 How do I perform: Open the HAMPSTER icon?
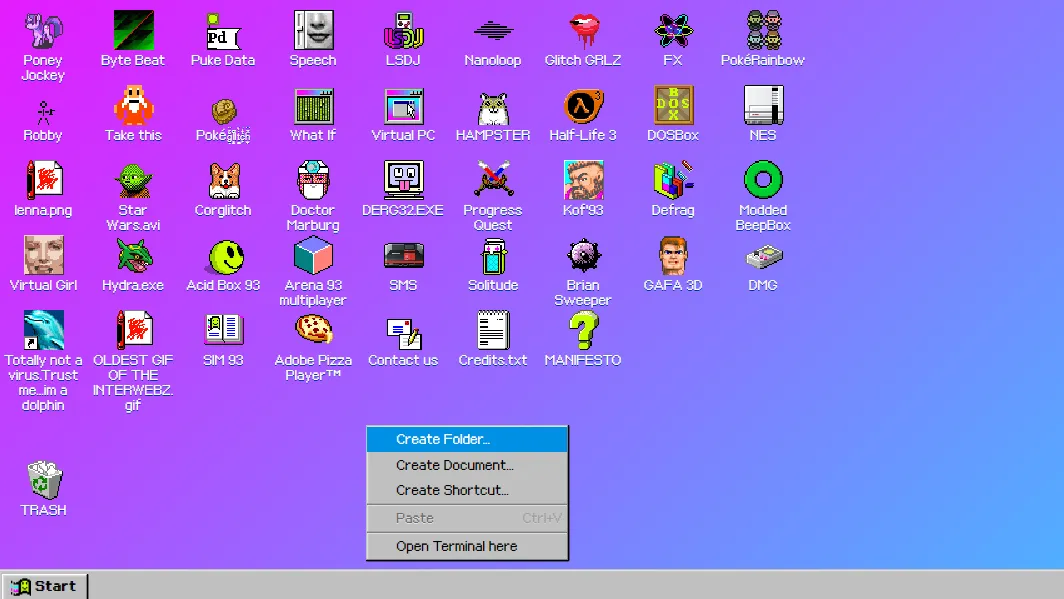pos(493,107)
